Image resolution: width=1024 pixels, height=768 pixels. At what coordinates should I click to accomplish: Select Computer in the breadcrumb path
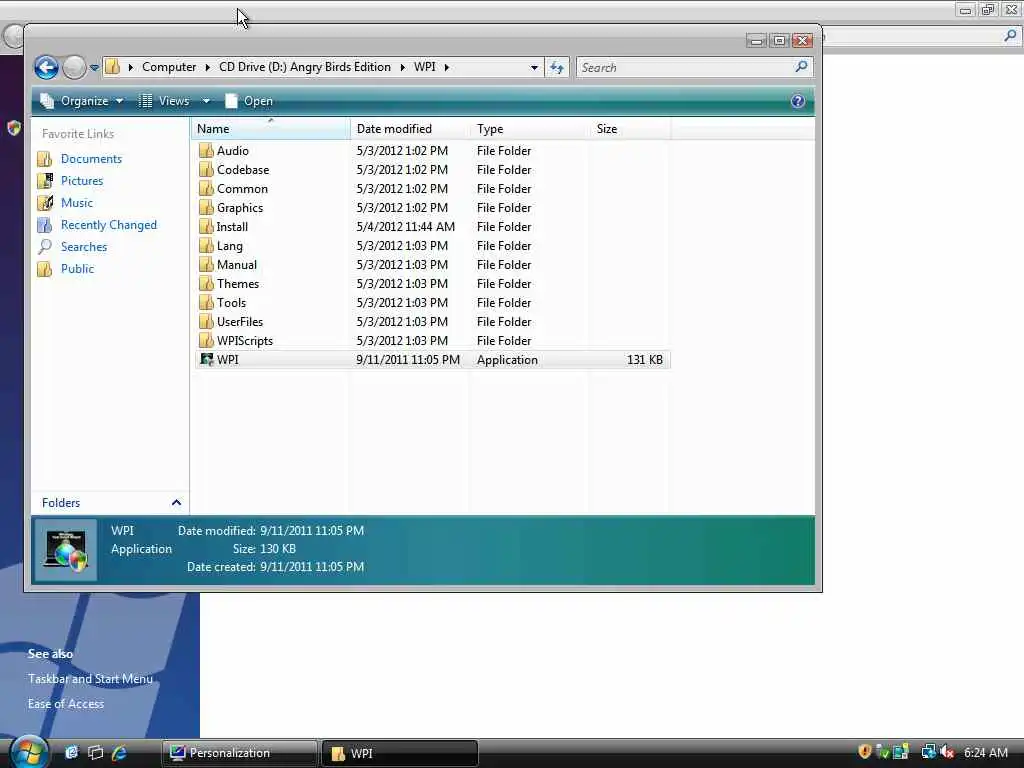(168, 67)
